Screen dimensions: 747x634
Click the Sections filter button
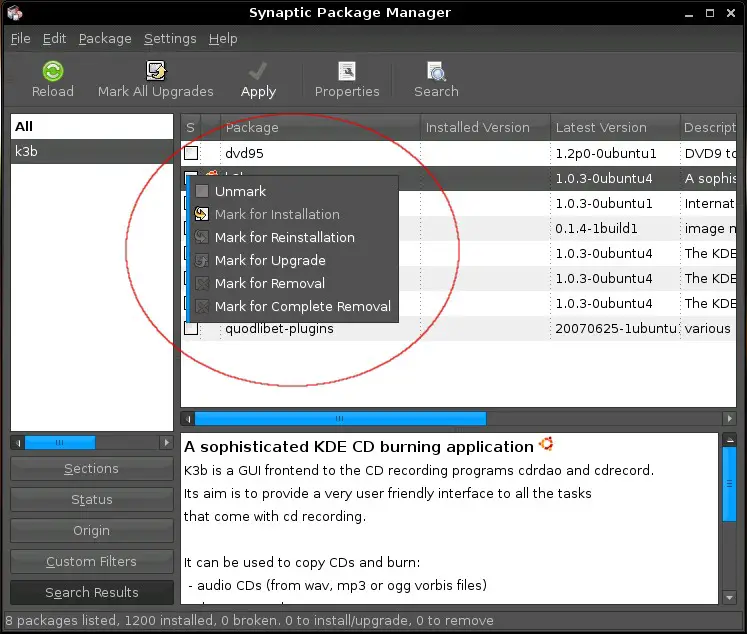click(x=91, y=469)
